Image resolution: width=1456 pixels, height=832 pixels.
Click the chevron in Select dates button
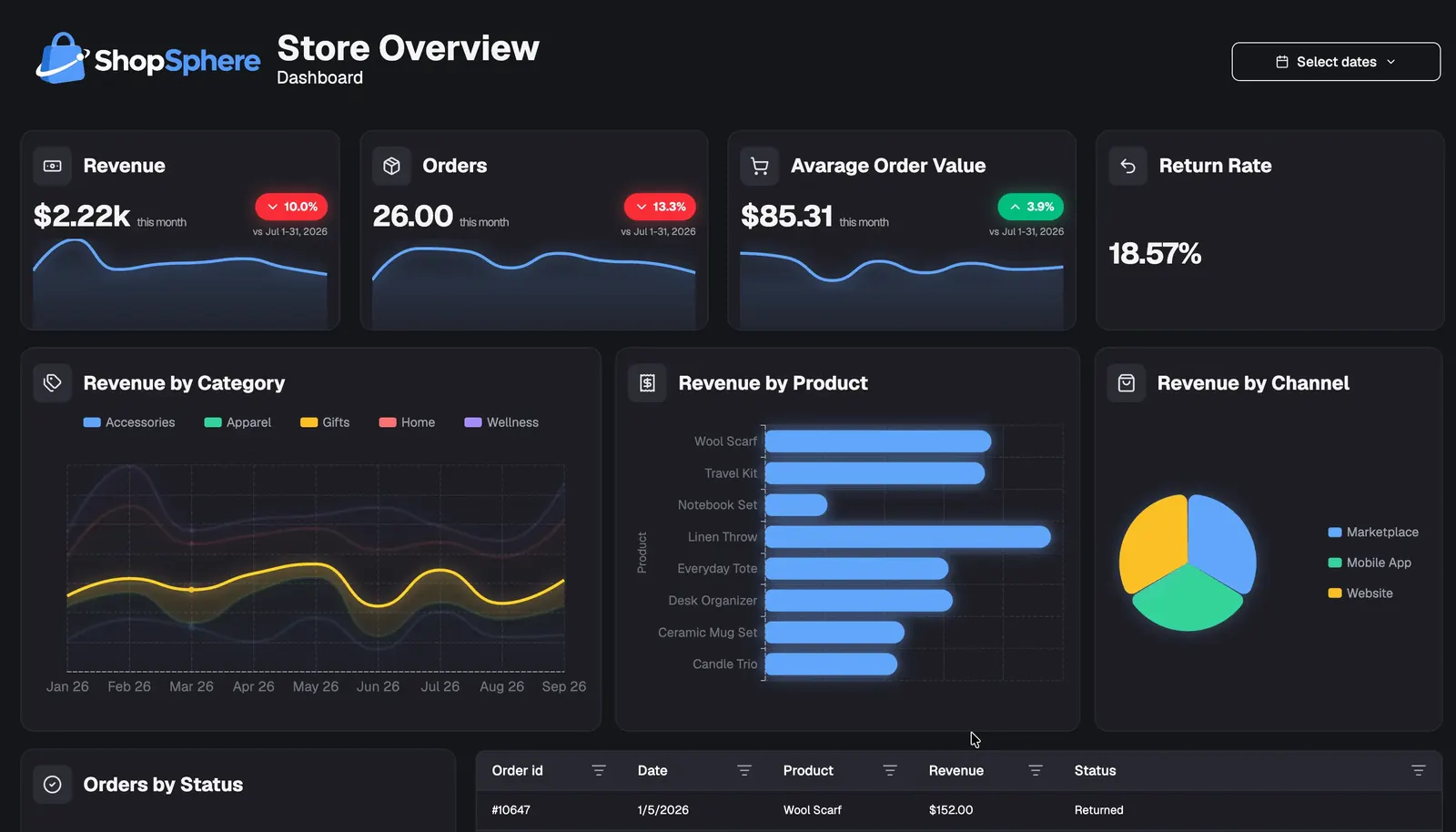pyautogui.click(x=1390, y=62)
